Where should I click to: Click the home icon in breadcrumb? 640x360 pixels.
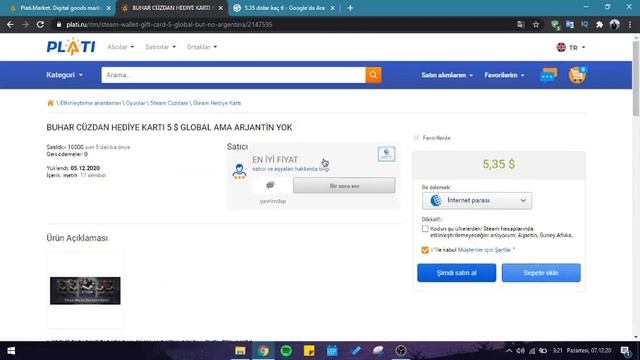51,103
